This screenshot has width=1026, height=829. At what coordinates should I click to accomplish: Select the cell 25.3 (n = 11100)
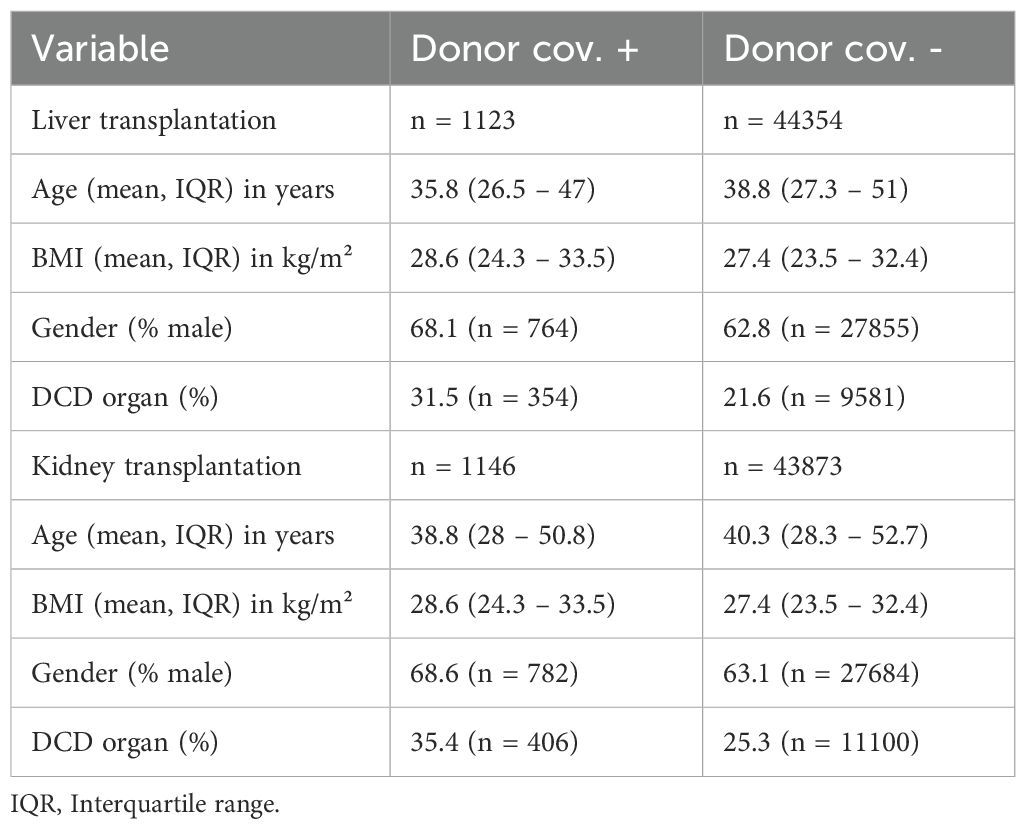coord(821,743)
